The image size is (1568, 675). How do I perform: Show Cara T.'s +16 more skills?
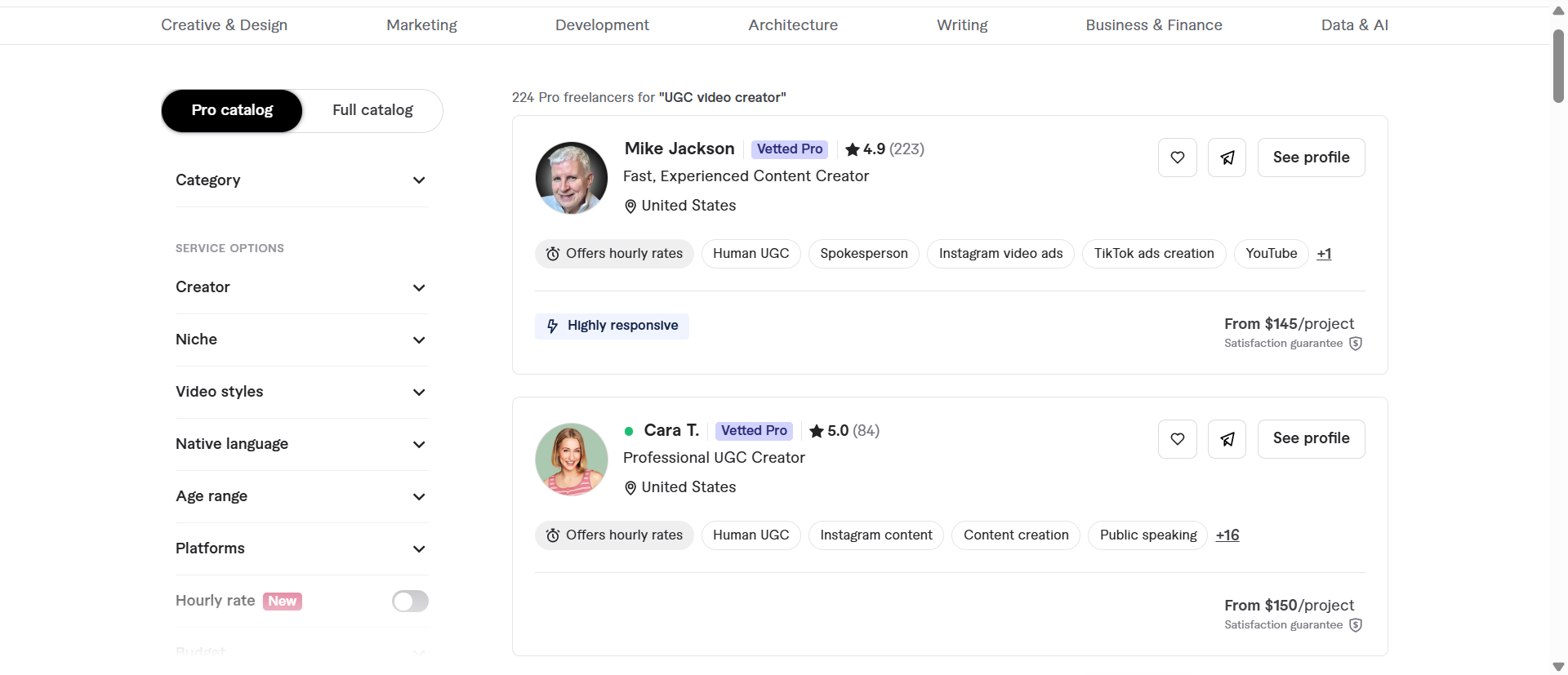(1227, 535)
